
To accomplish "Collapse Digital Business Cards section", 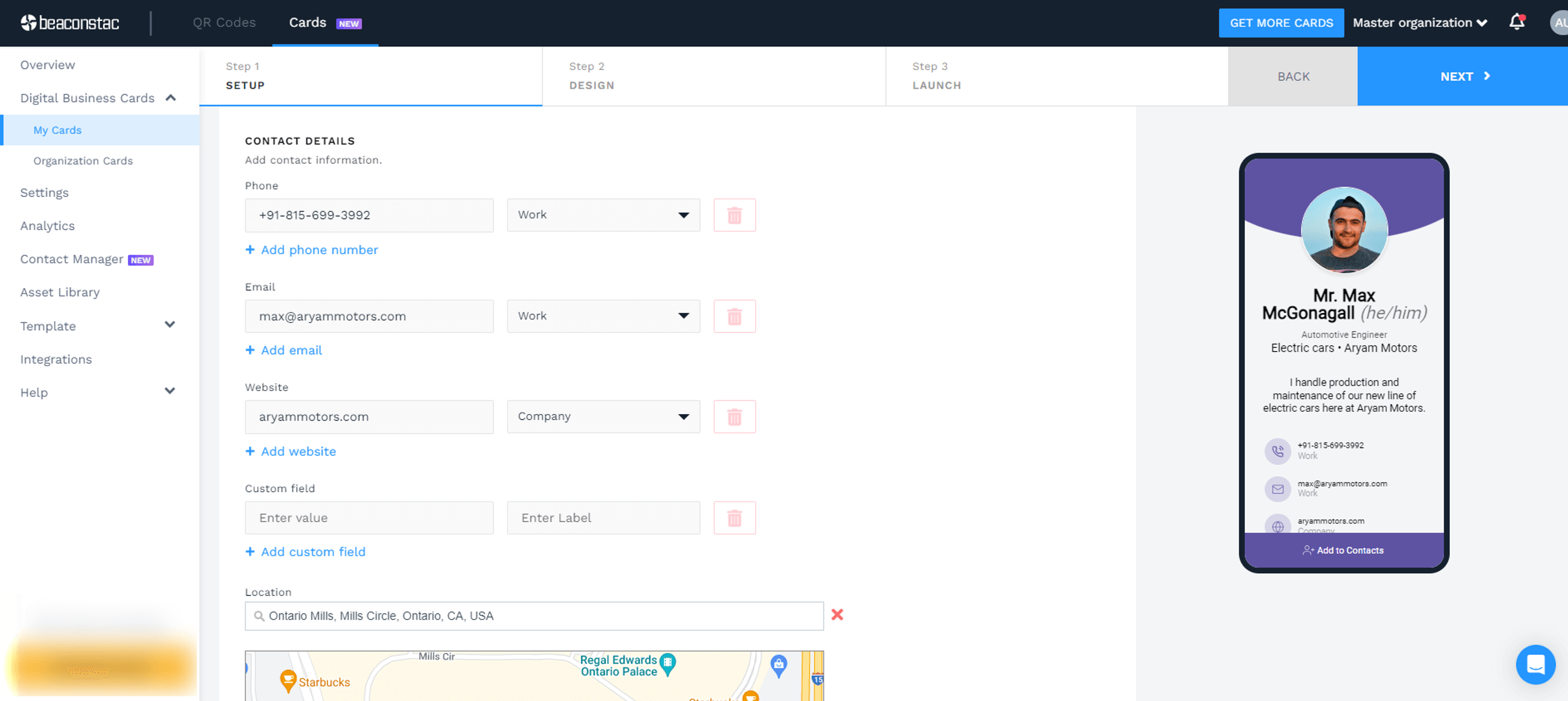I will (x=170, y=98).
